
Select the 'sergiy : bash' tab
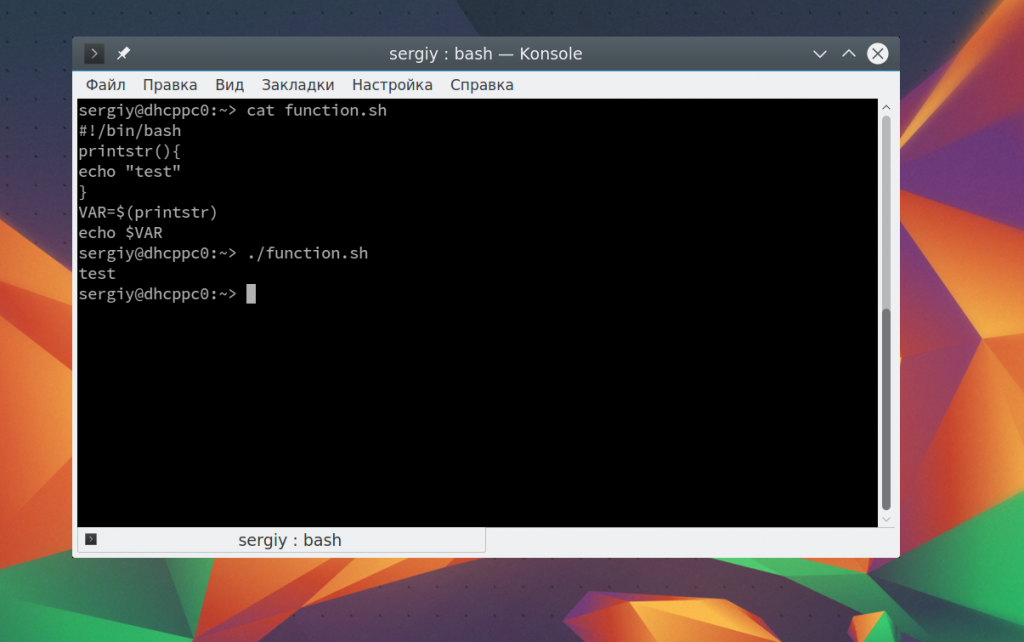289,540
